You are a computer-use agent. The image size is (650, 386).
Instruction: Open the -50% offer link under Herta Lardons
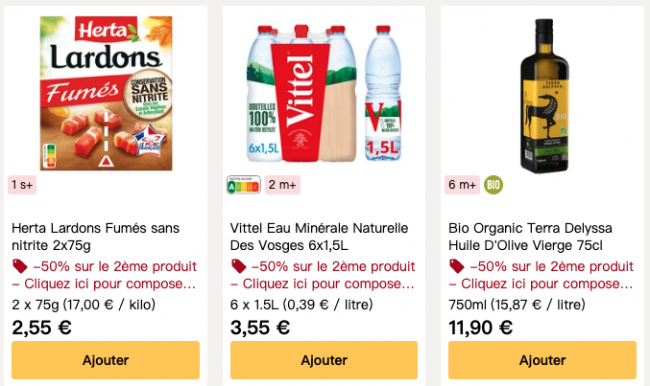tap(104, 275)
